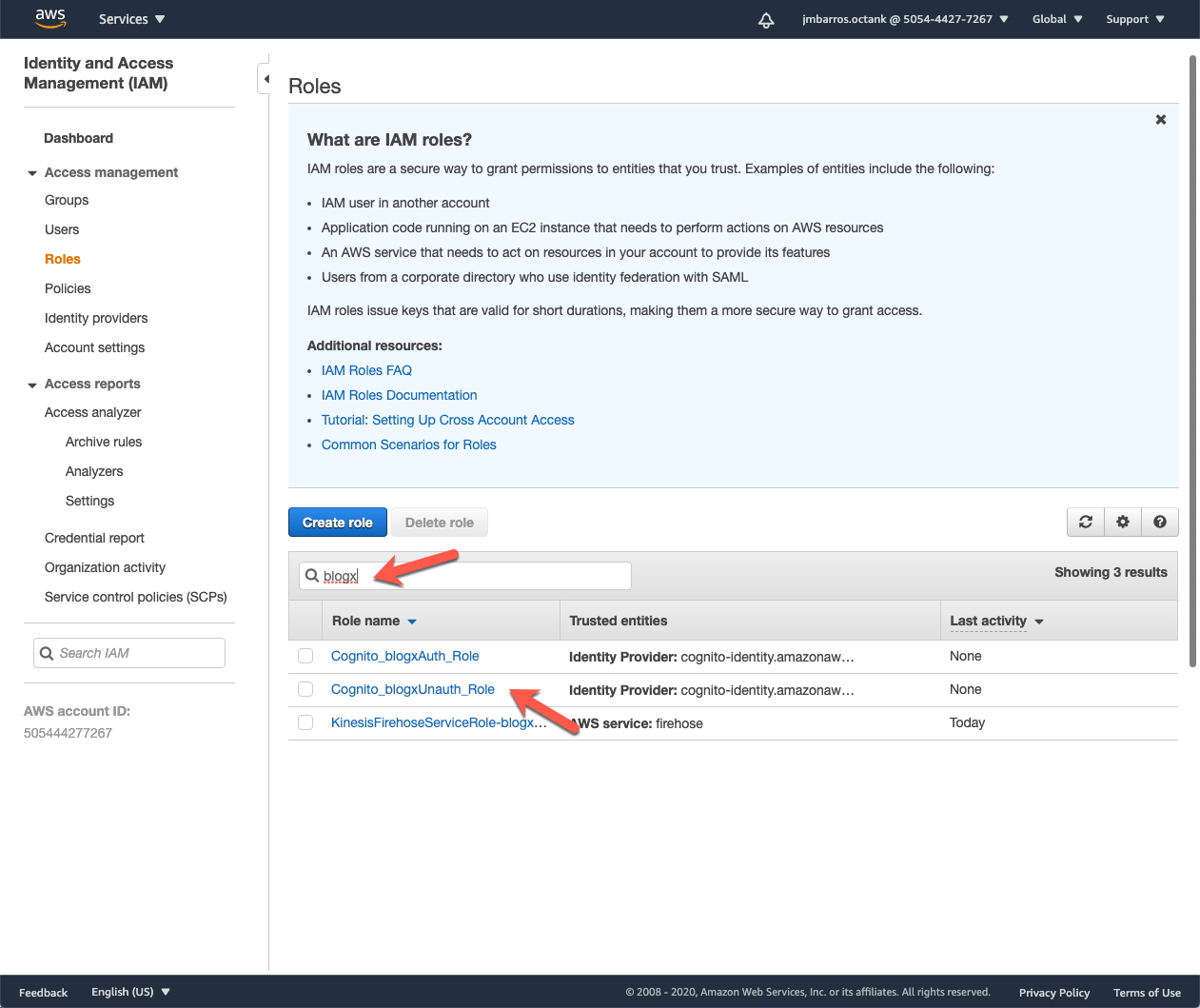The width and height of the screenshot is (1200, 1008).
Task: Click 'Showing 3 results' text
Action: [x=1111, y=572]
